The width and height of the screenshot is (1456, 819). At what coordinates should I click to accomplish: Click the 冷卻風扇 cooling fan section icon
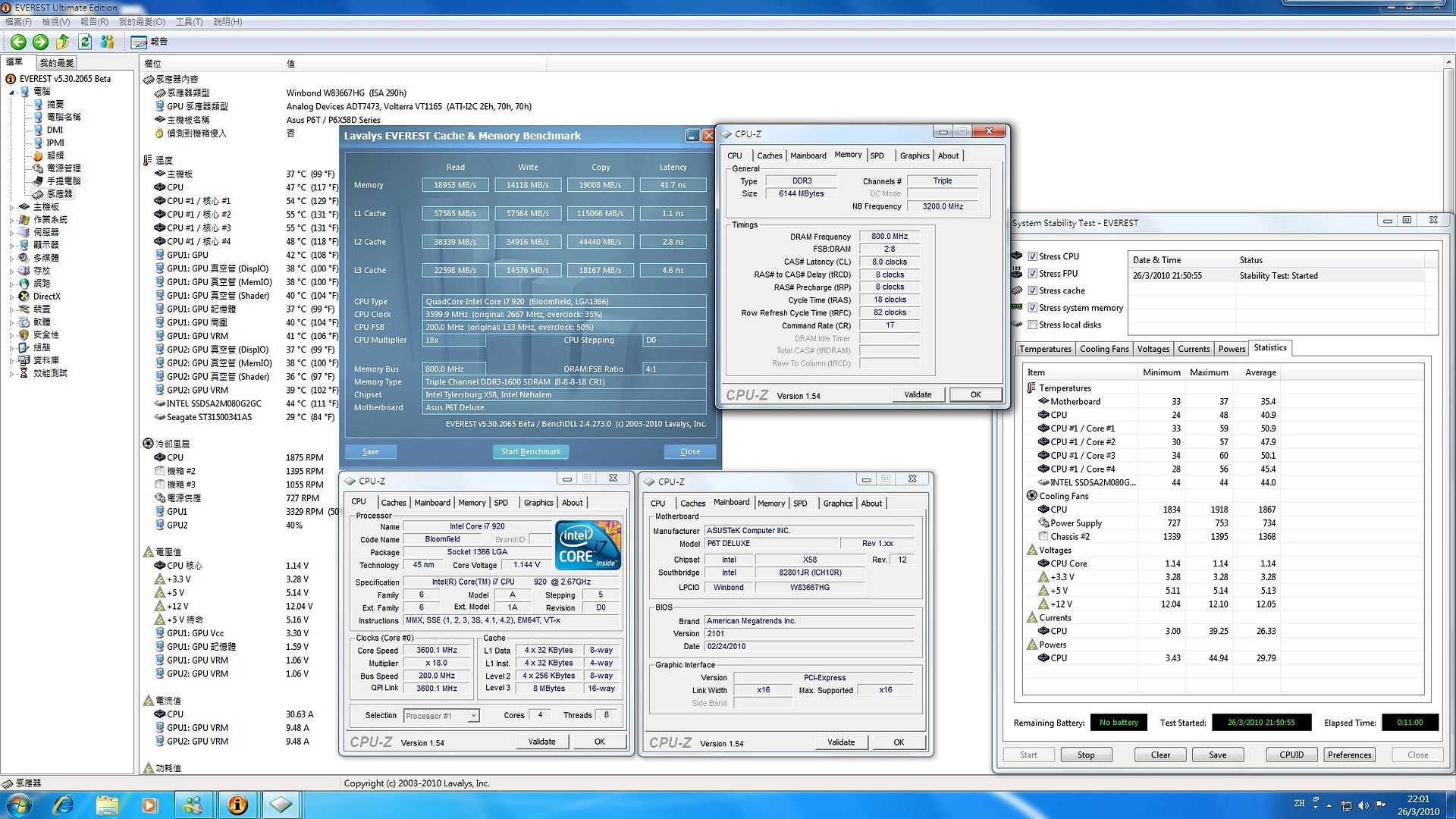point(148,444)
